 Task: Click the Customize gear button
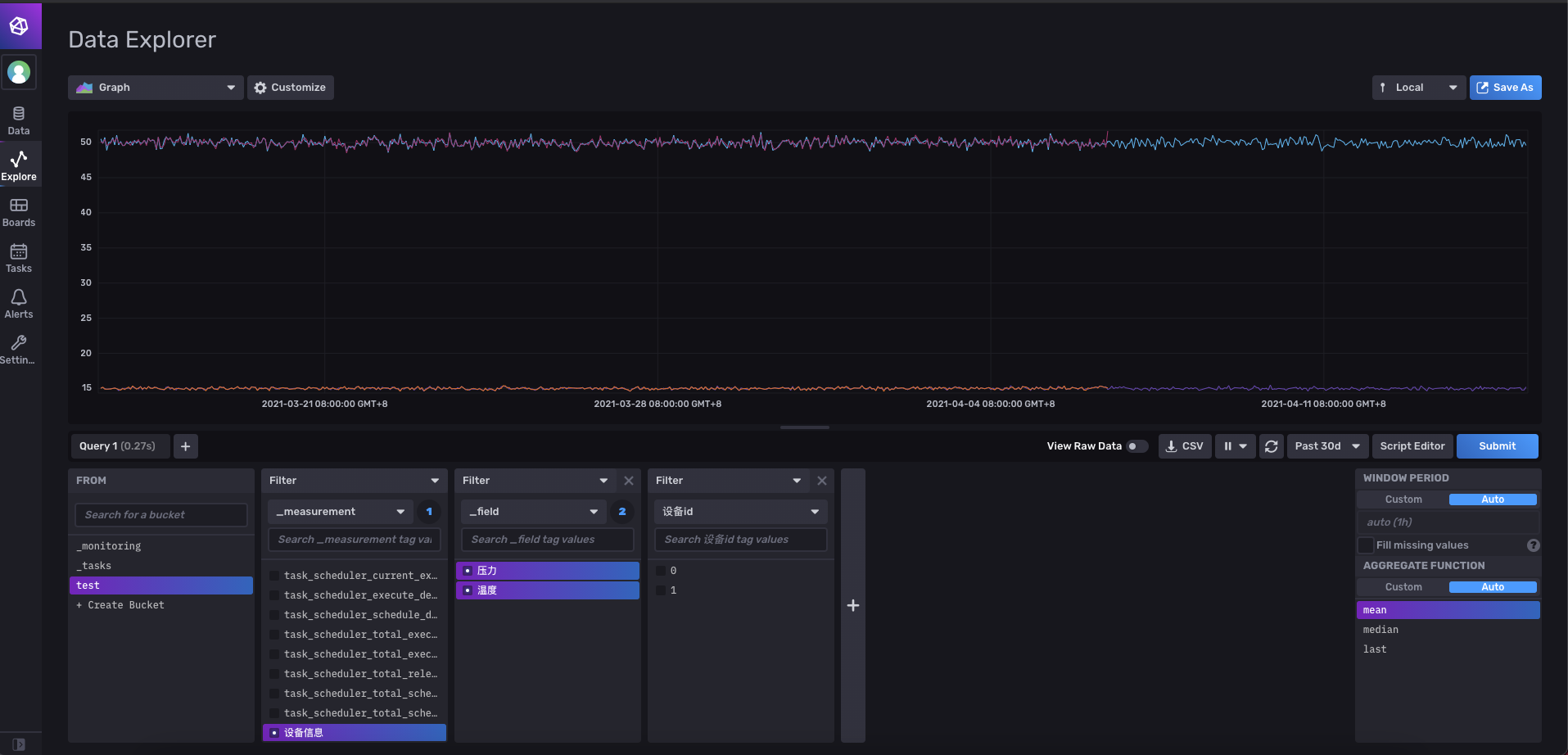click(x=291, y=88)
